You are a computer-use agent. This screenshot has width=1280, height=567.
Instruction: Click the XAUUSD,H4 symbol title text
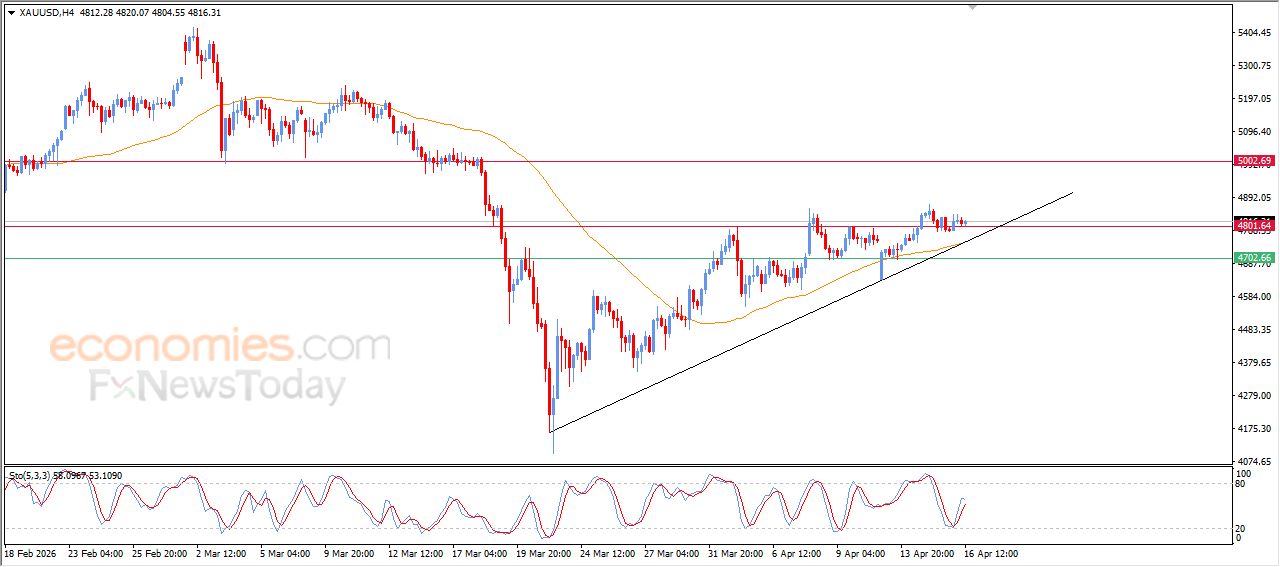46,13
